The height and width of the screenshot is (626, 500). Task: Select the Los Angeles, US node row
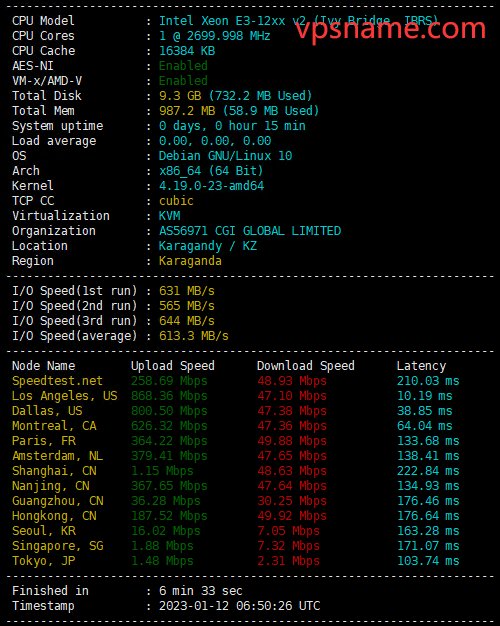coord(236,396)
